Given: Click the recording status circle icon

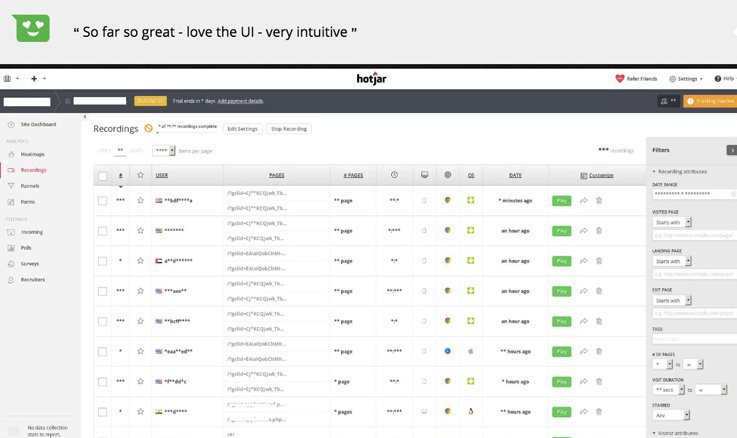Looking at the screenshot, I should (149, 128).
